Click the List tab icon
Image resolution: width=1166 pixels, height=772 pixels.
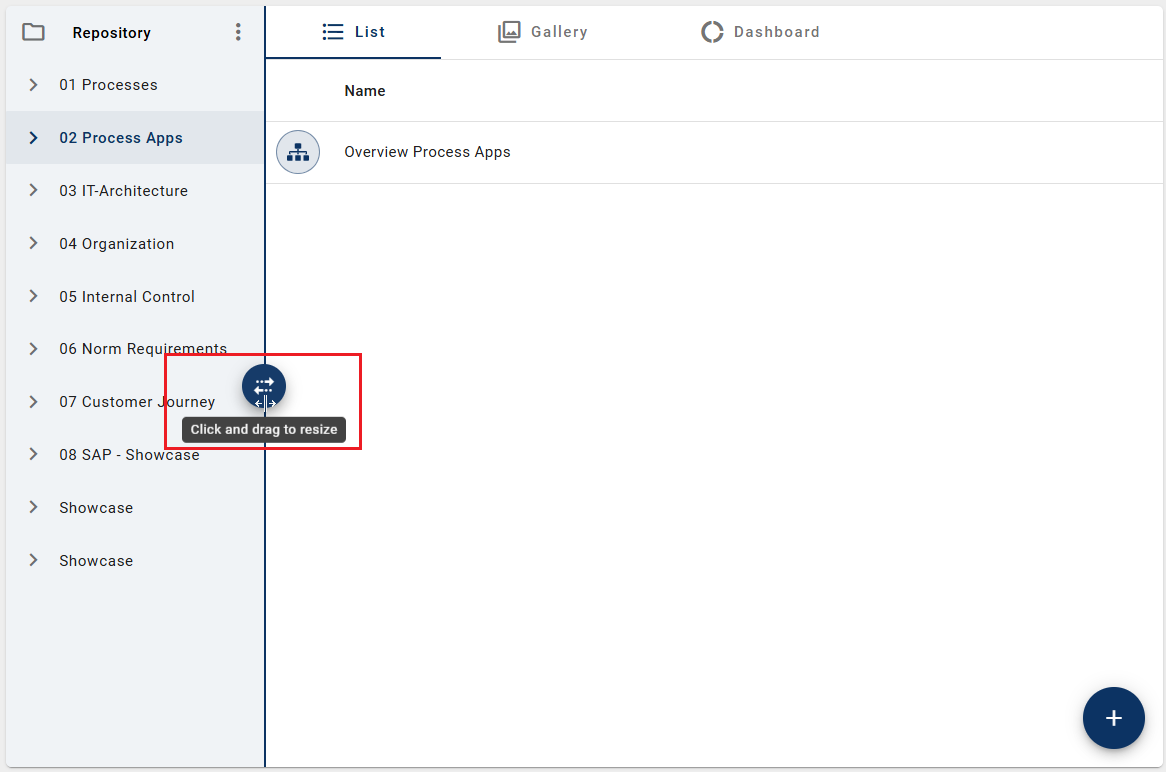(332, 32)
